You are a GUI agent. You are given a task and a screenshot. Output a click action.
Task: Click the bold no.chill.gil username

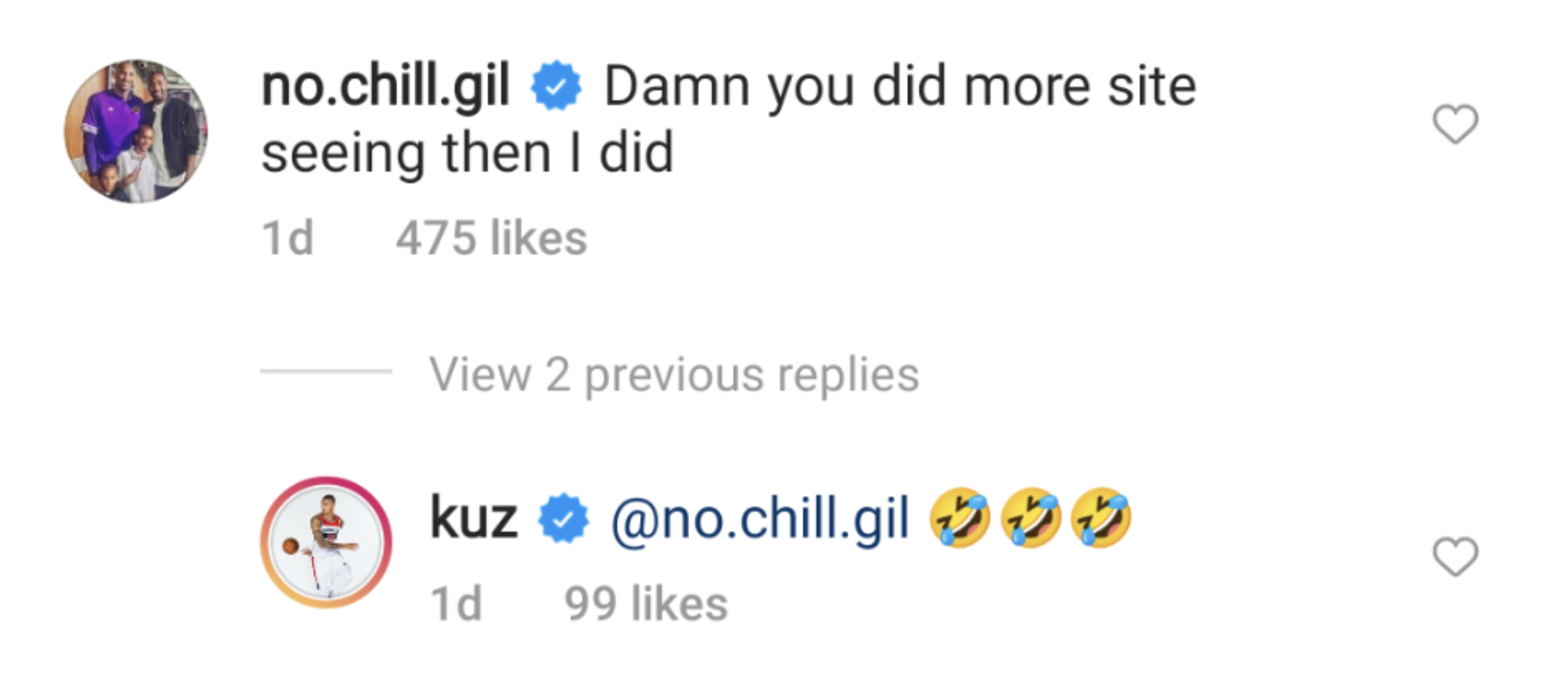click(385, 85)
